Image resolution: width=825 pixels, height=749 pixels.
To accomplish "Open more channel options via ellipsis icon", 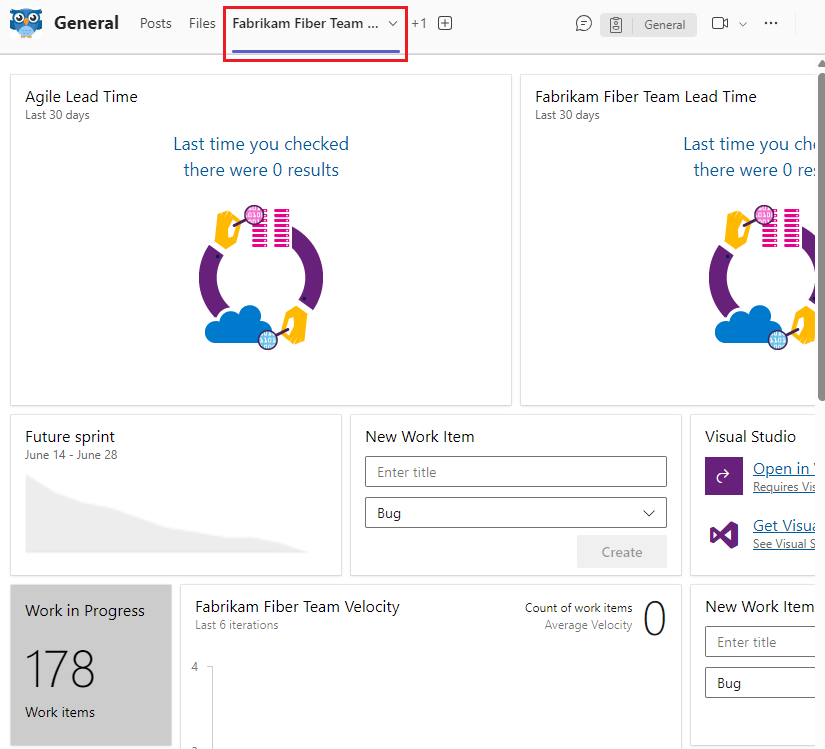I will pos(771,23).
